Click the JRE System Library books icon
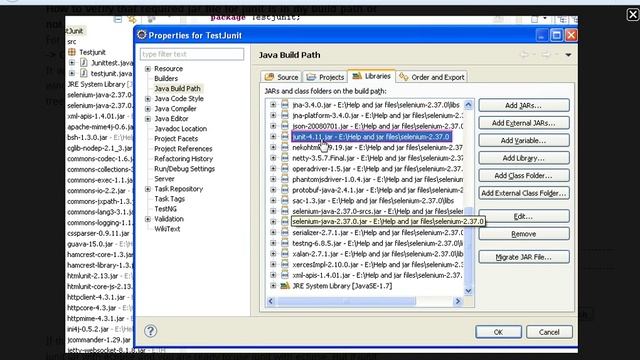Screen dimensions: 640x360 click(x=284, y=286)
